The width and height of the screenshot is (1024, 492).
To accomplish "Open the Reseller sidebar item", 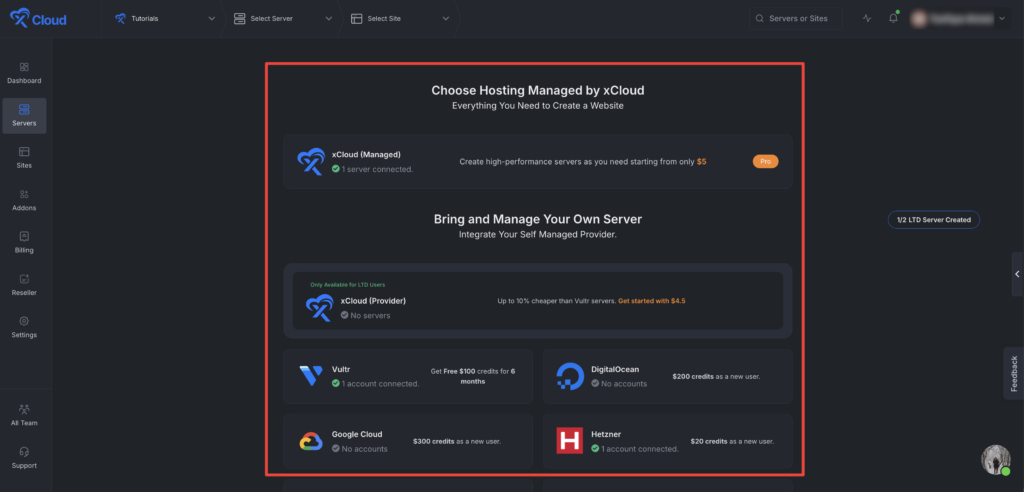I will [x=24, y=285].
